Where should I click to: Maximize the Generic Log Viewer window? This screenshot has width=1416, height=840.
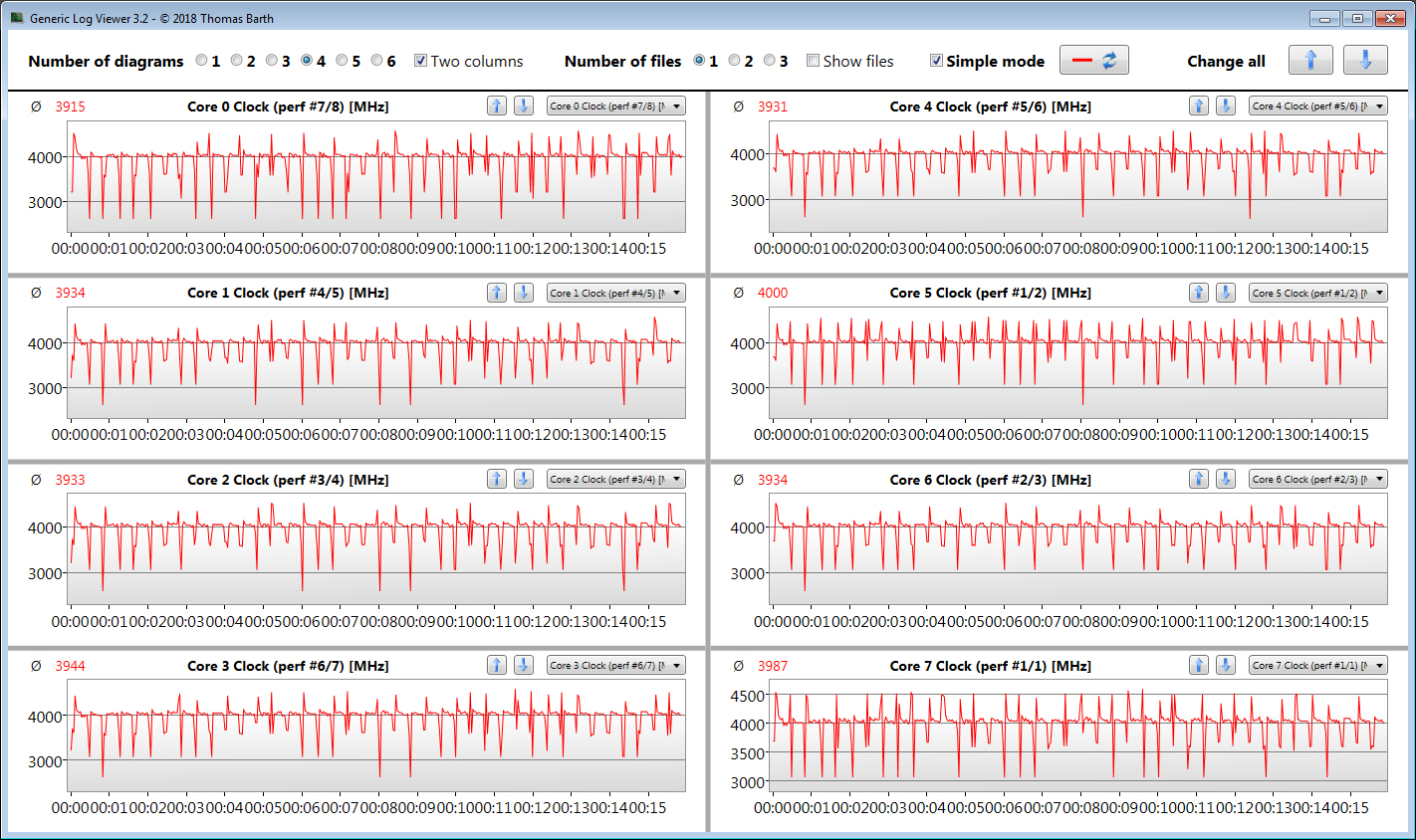[x=1356, y=18]
